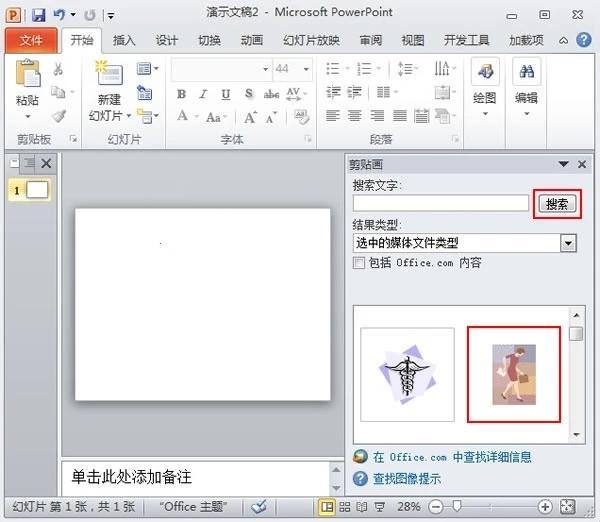
Task: Decrease list indent level
Action: [333, 92]
